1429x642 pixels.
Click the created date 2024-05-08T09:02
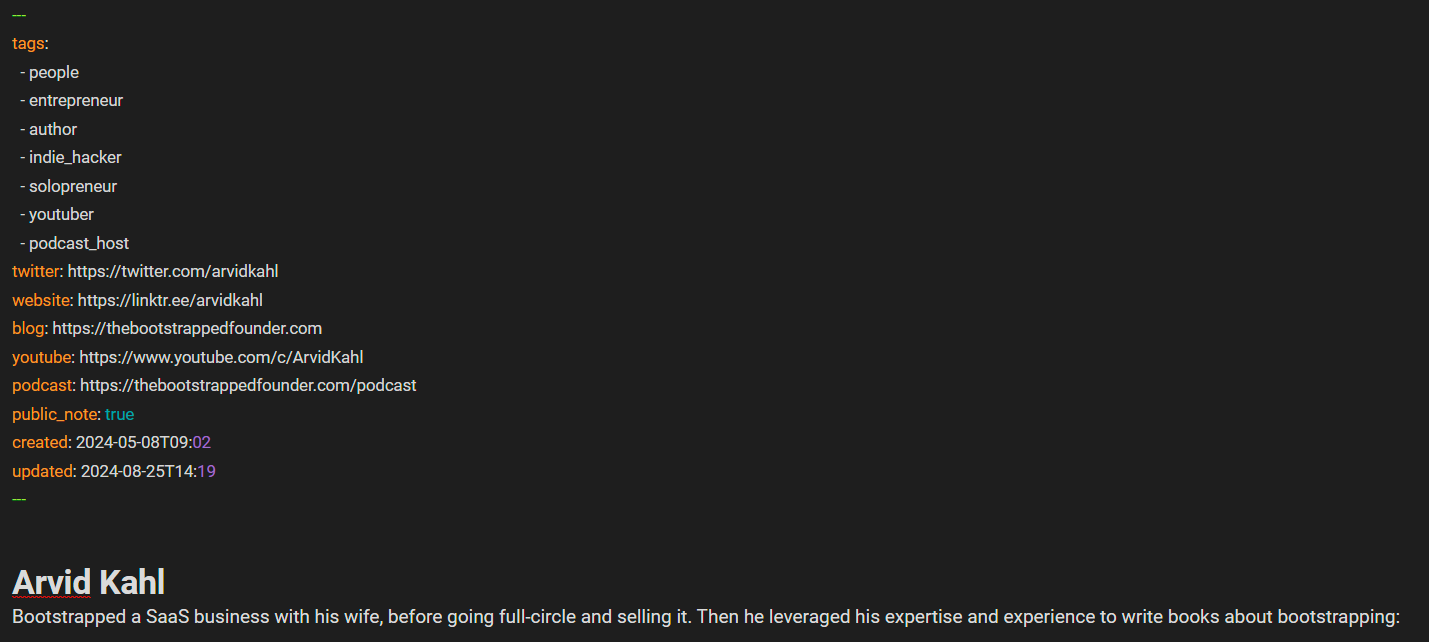click(143, 442)
